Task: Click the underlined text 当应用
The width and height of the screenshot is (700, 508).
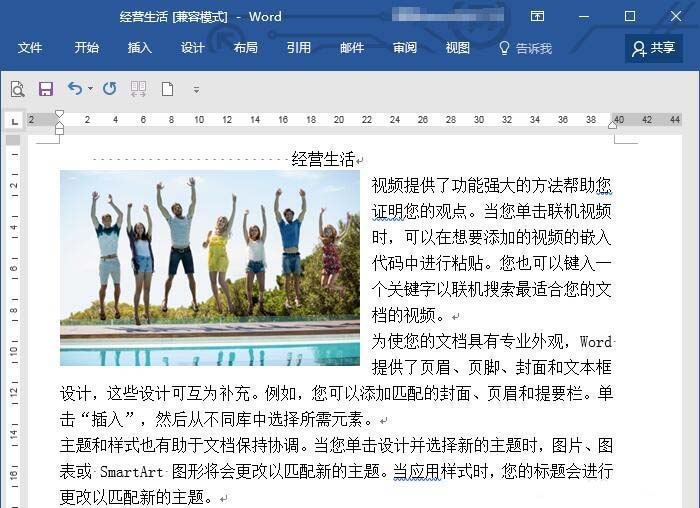Action: [x=417, y=471]
